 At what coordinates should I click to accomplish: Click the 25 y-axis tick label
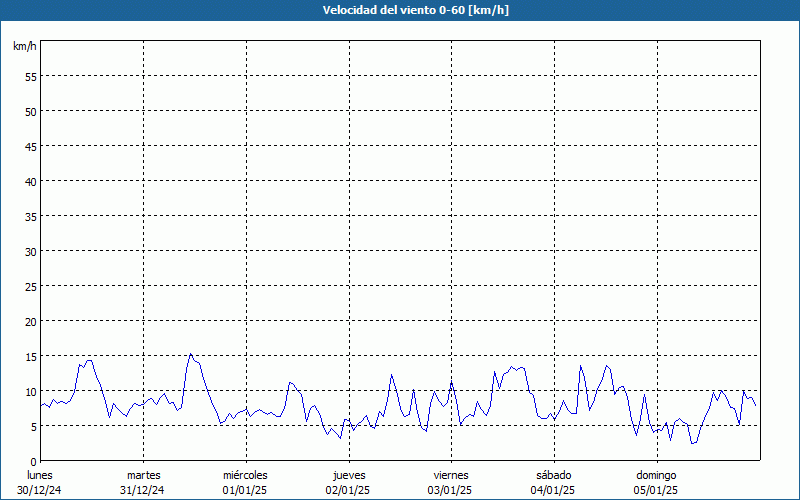[x=30, y=286]
